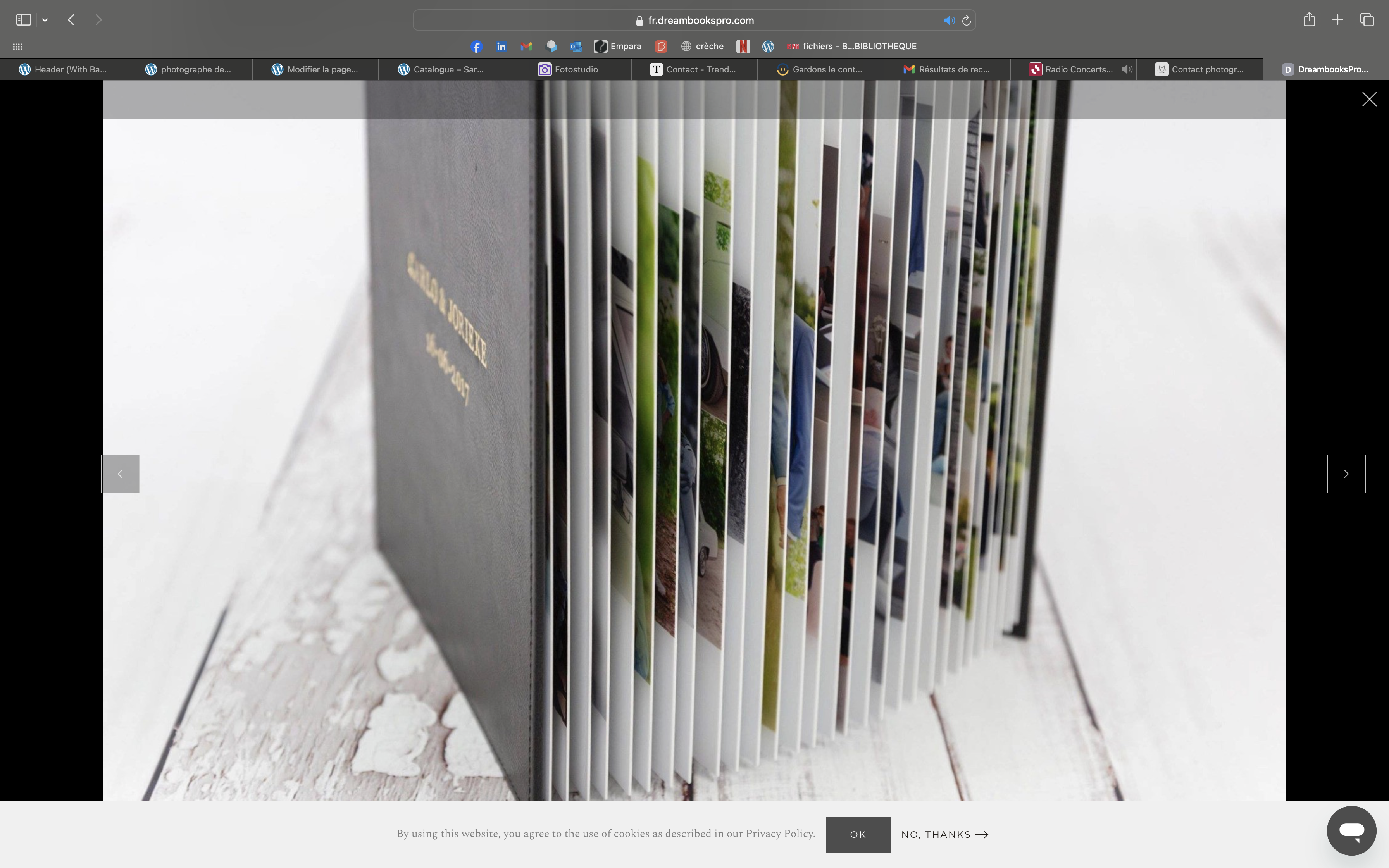Open the Netflix bookmark
This screenshot has height=868, width=1389.
pyautogui.click(x=743, y=46)
